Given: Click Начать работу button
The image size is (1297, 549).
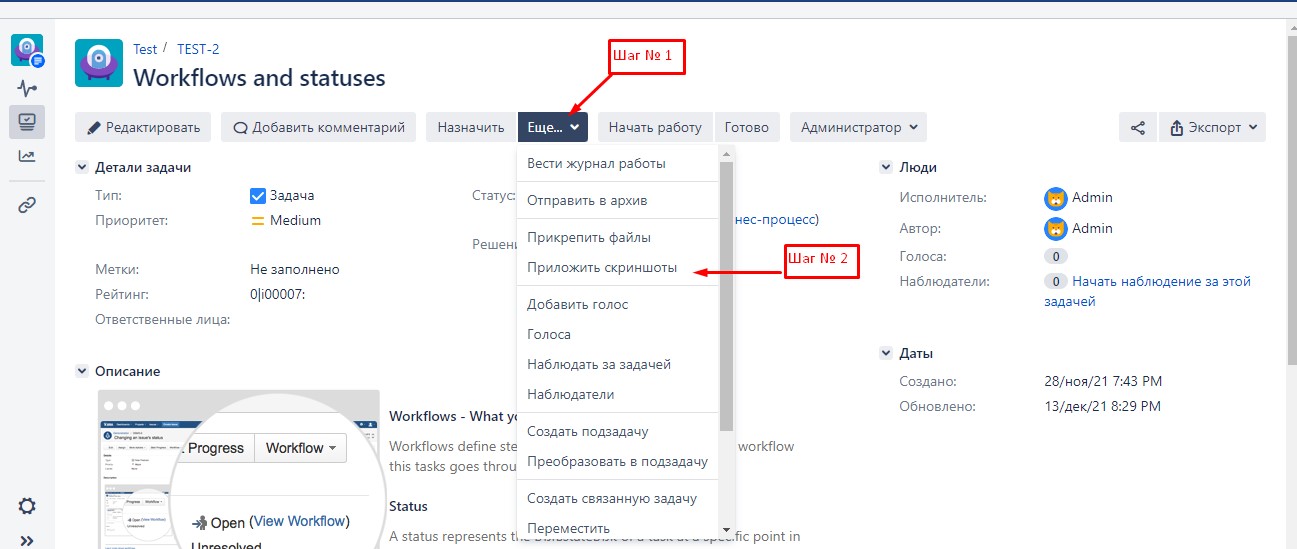Looking at the screenshot, I should coord(656,127).
